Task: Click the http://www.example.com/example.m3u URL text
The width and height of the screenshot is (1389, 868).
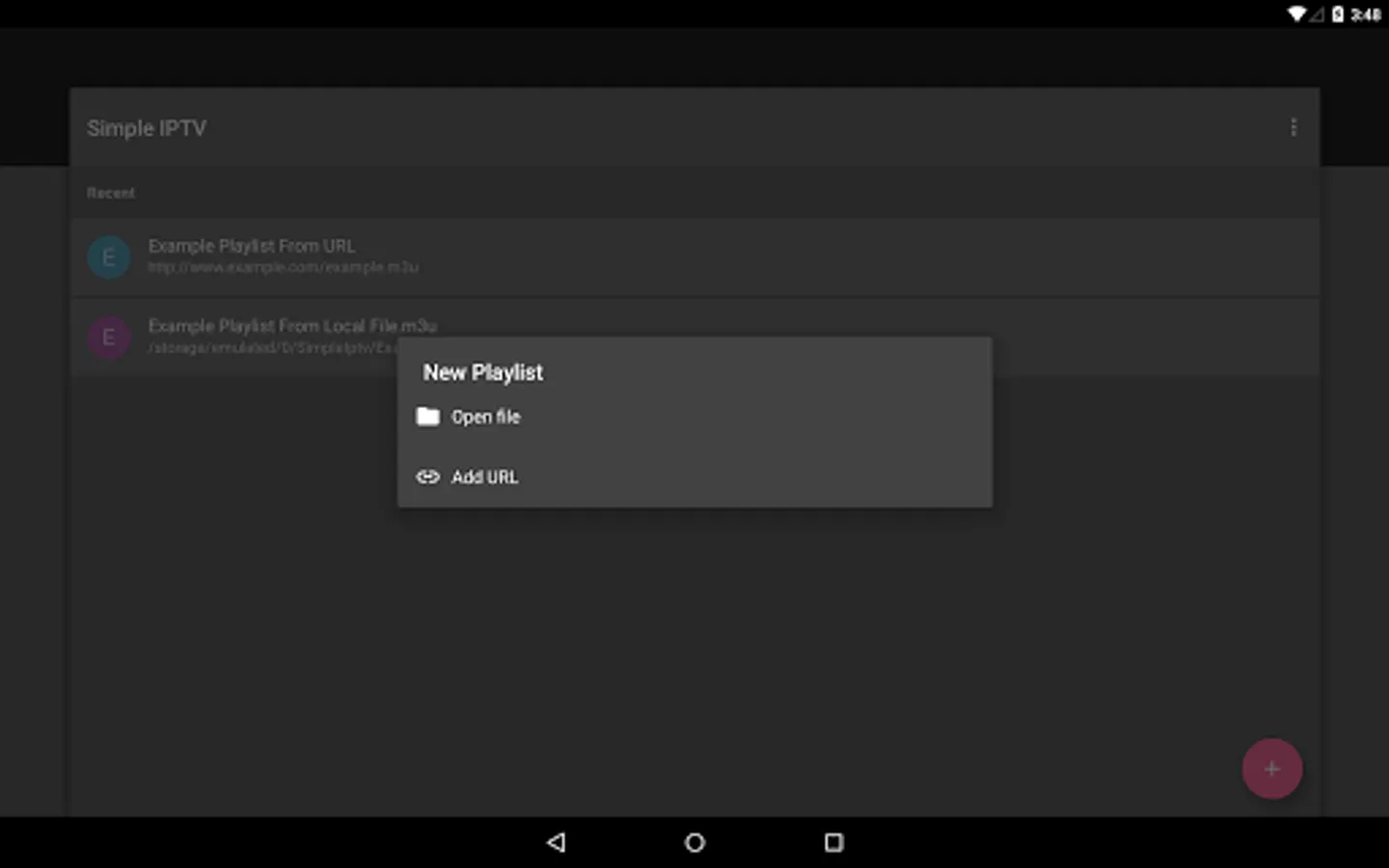Action: pos(284,267)
